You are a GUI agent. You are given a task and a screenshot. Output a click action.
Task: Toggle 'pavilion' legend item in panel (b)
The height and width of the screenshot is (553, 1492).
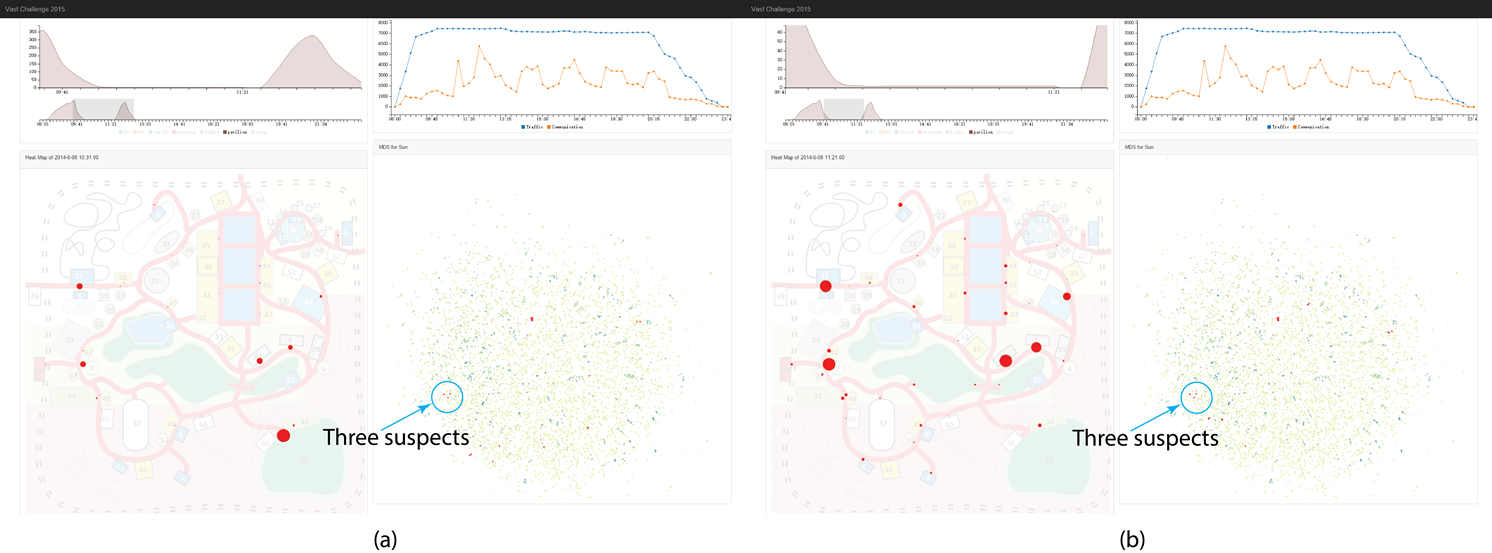(981, 132)
